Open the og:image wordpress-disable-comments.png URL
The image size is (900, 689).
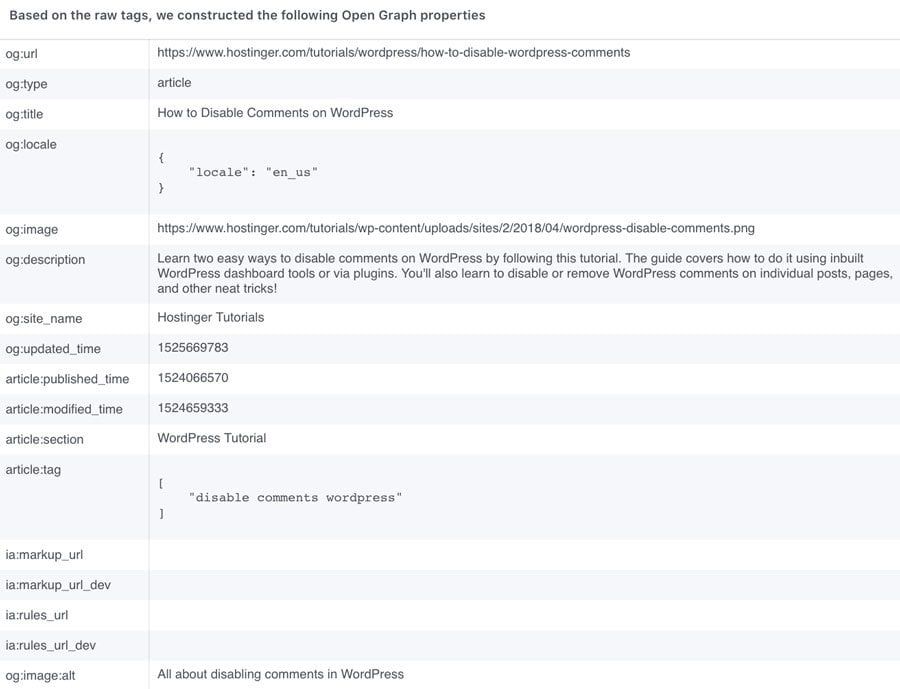(456, 229)
